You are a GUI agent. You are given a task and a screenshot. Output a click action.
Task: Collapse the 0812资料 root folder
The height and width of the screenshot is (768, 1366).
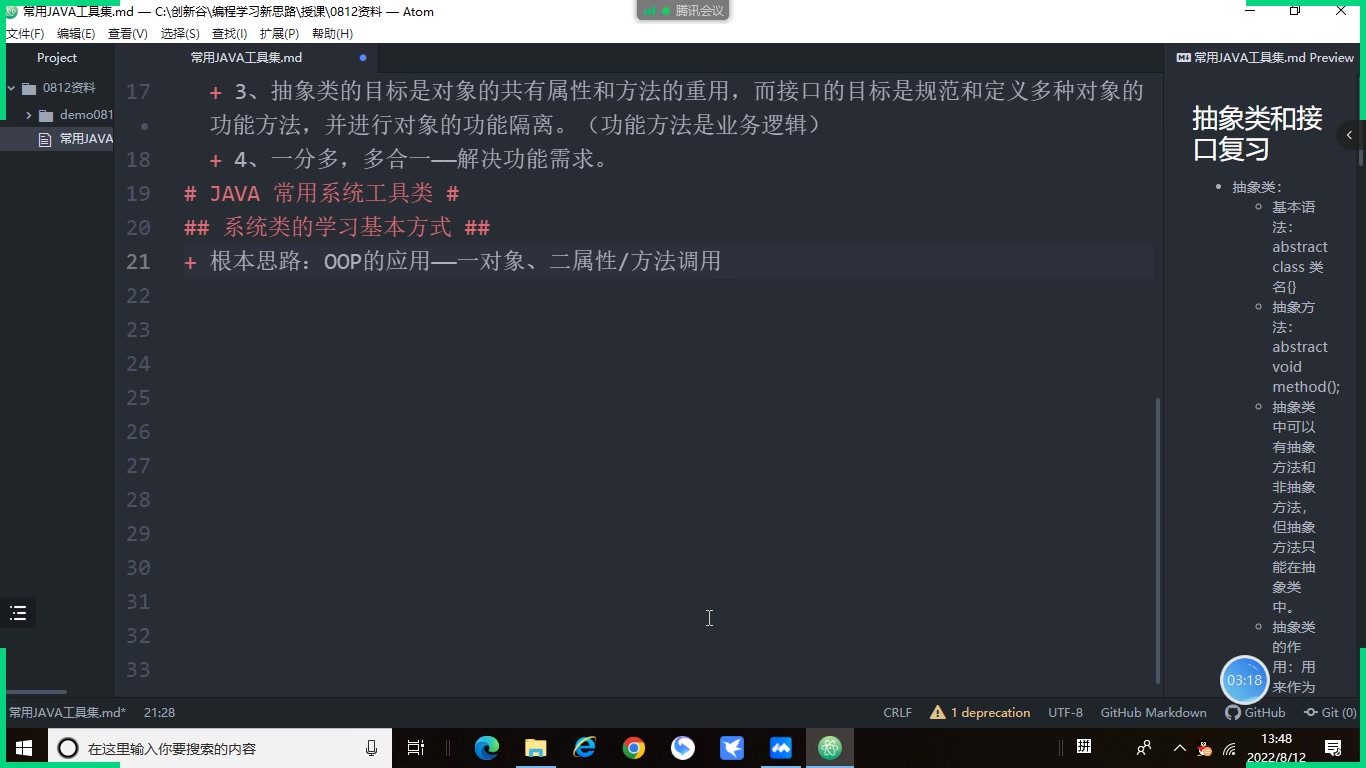coord(12,88)
